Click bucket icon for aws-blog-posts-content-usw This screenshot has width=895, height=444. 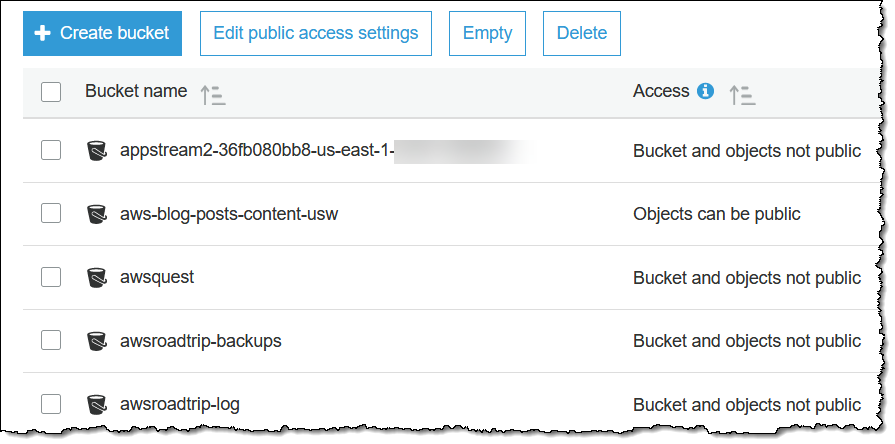pos(96,213)
